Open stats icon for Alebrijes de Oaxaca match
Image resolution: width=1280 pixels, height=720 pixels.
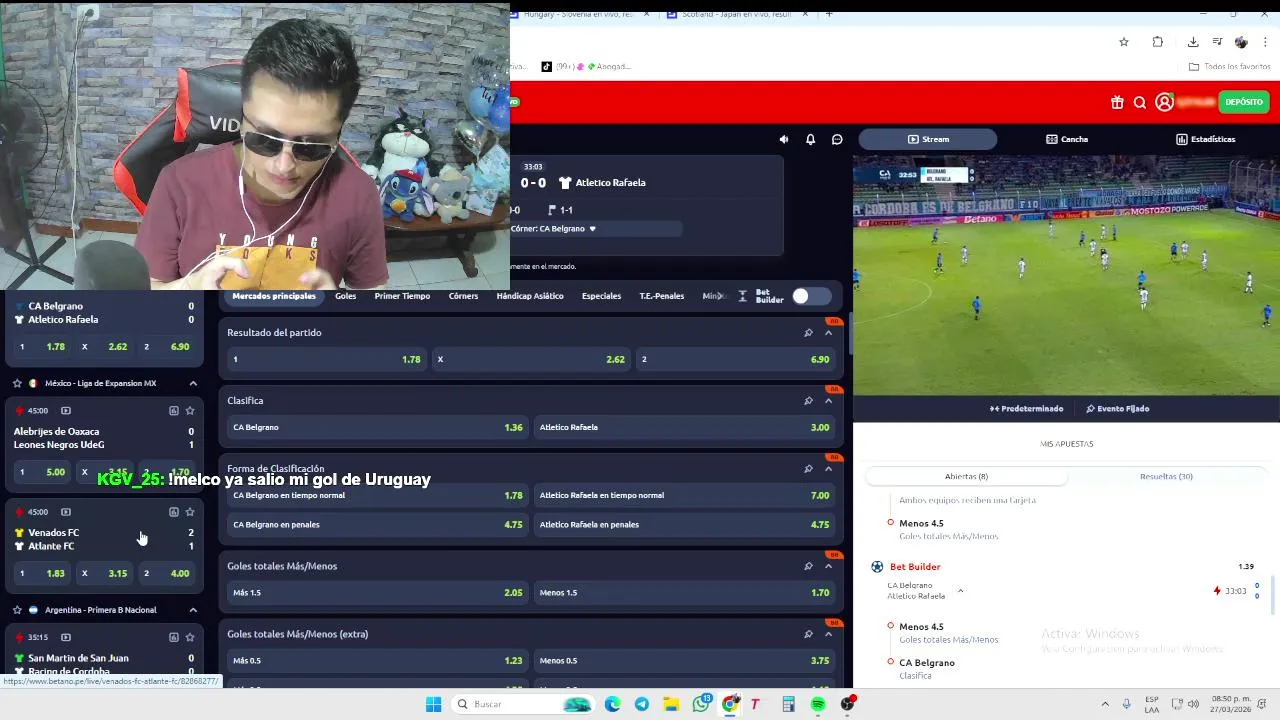(173, 411)
